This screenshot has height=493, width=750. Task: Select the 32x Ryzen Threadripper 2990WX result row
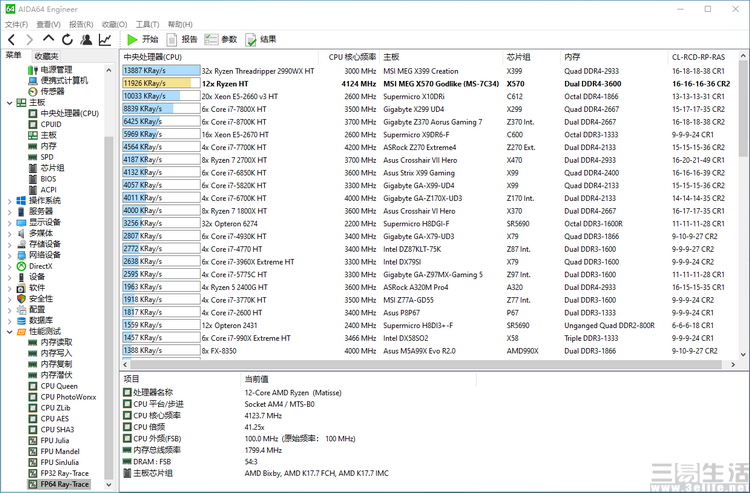click(258, 71)
